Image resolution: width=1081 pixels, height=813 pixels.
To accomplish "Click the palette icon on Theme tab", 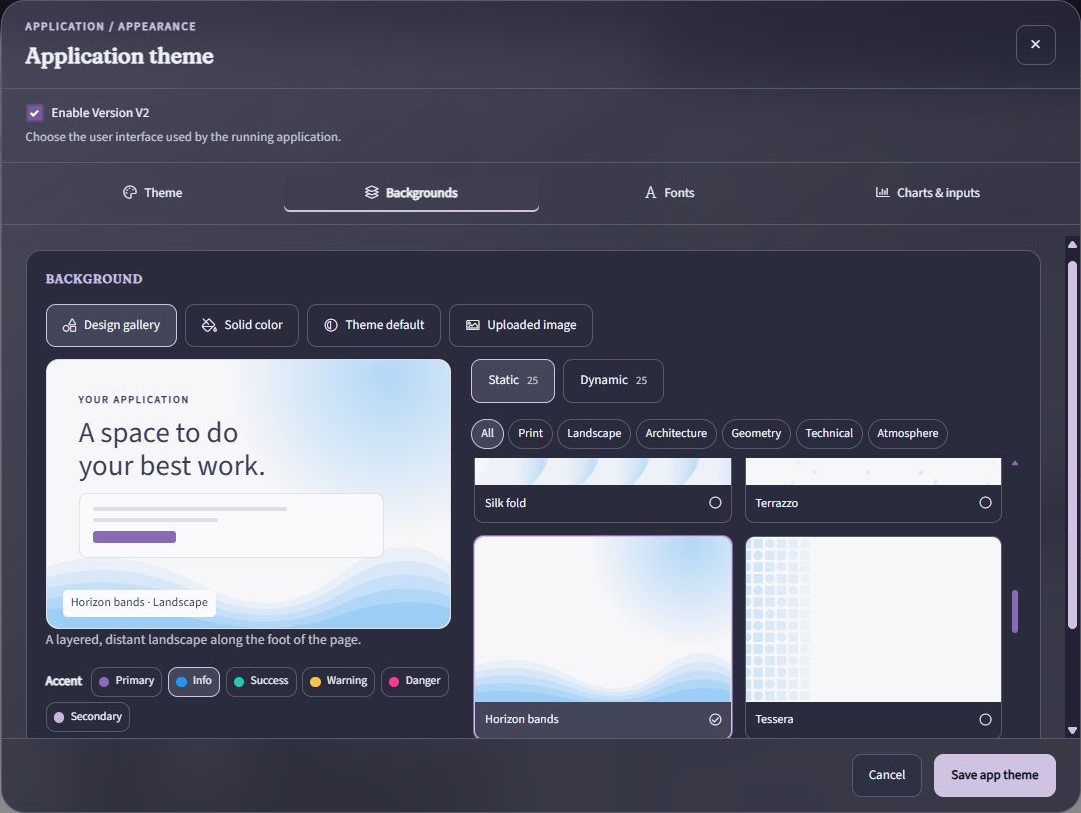I will coord(130,192).
